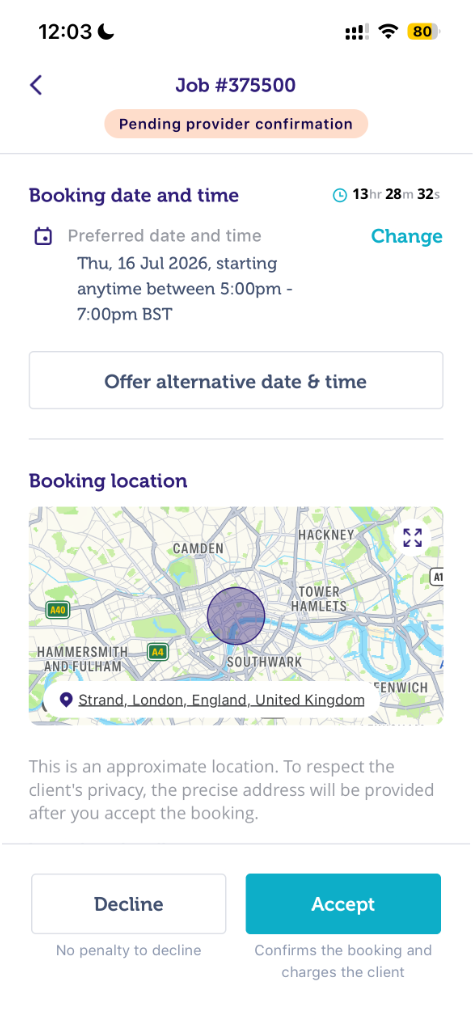
Task: Go back using the left chevron
Action: [x=36, y=85]
